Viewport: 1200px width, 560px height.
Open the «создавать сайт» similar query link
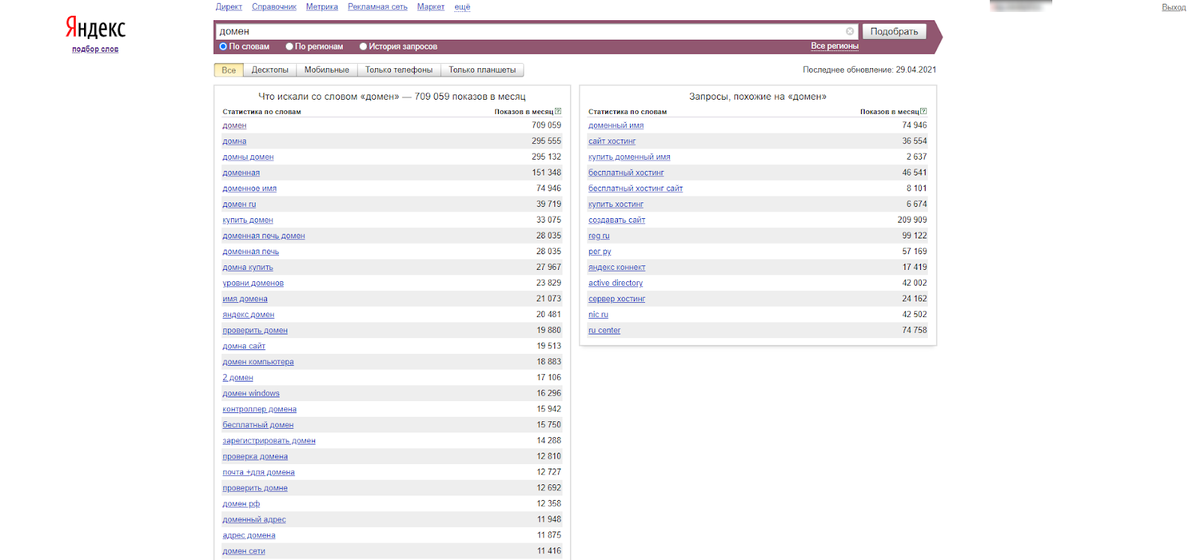pos(617,220)
